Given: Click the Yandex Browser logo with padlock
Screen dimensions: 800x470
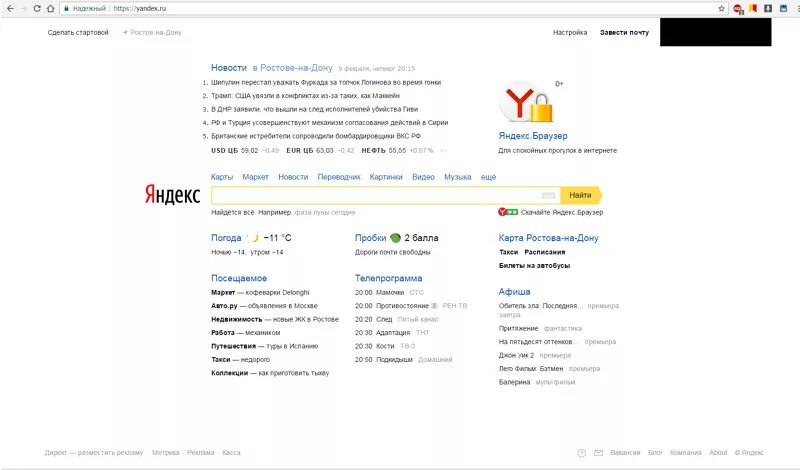Looking at the screenshot, I should tap(526, 102).
